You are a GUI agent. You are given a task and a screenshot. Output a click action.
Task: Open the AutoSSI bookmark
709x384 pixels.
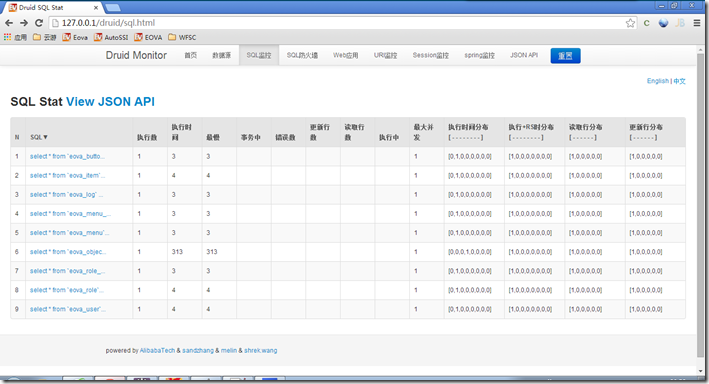(111, 38)
